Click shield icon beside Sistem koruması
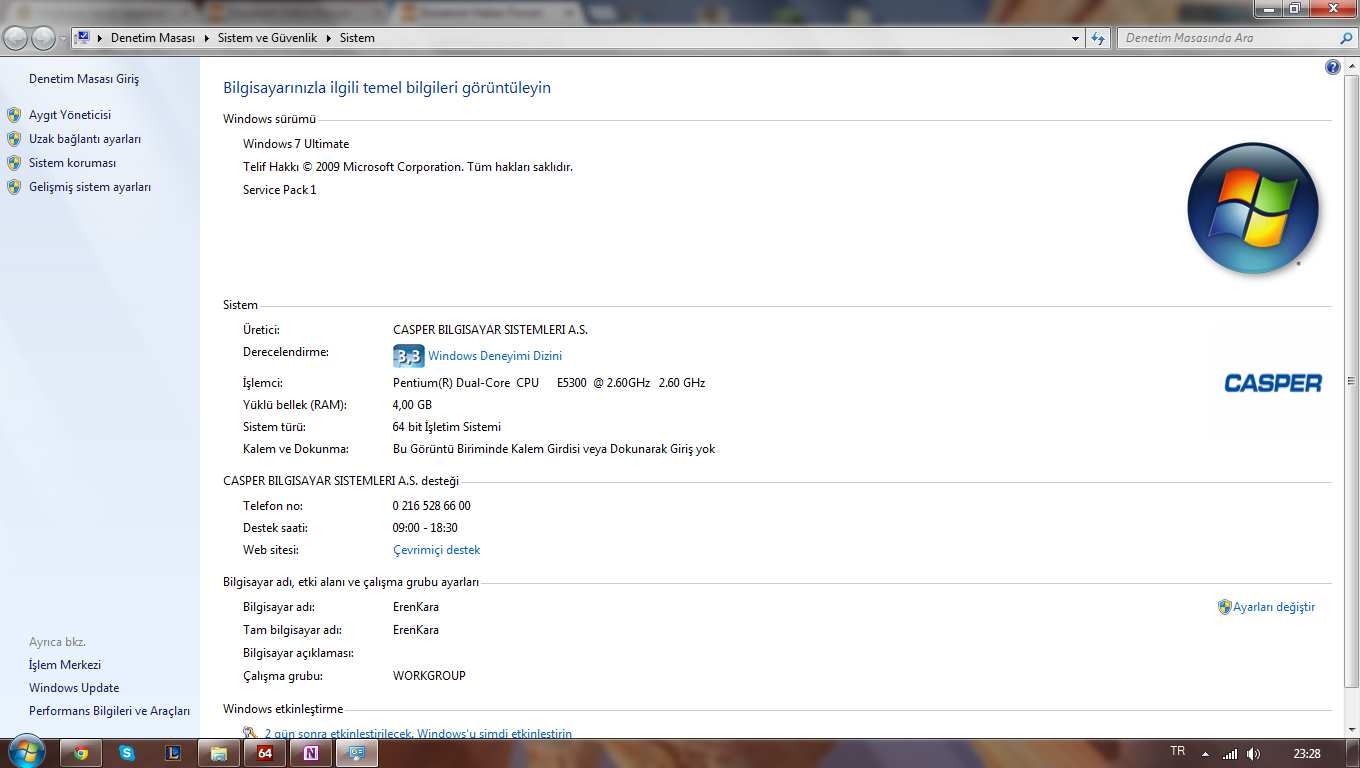The image size is (1360, 768). click(x=14, y=163)
